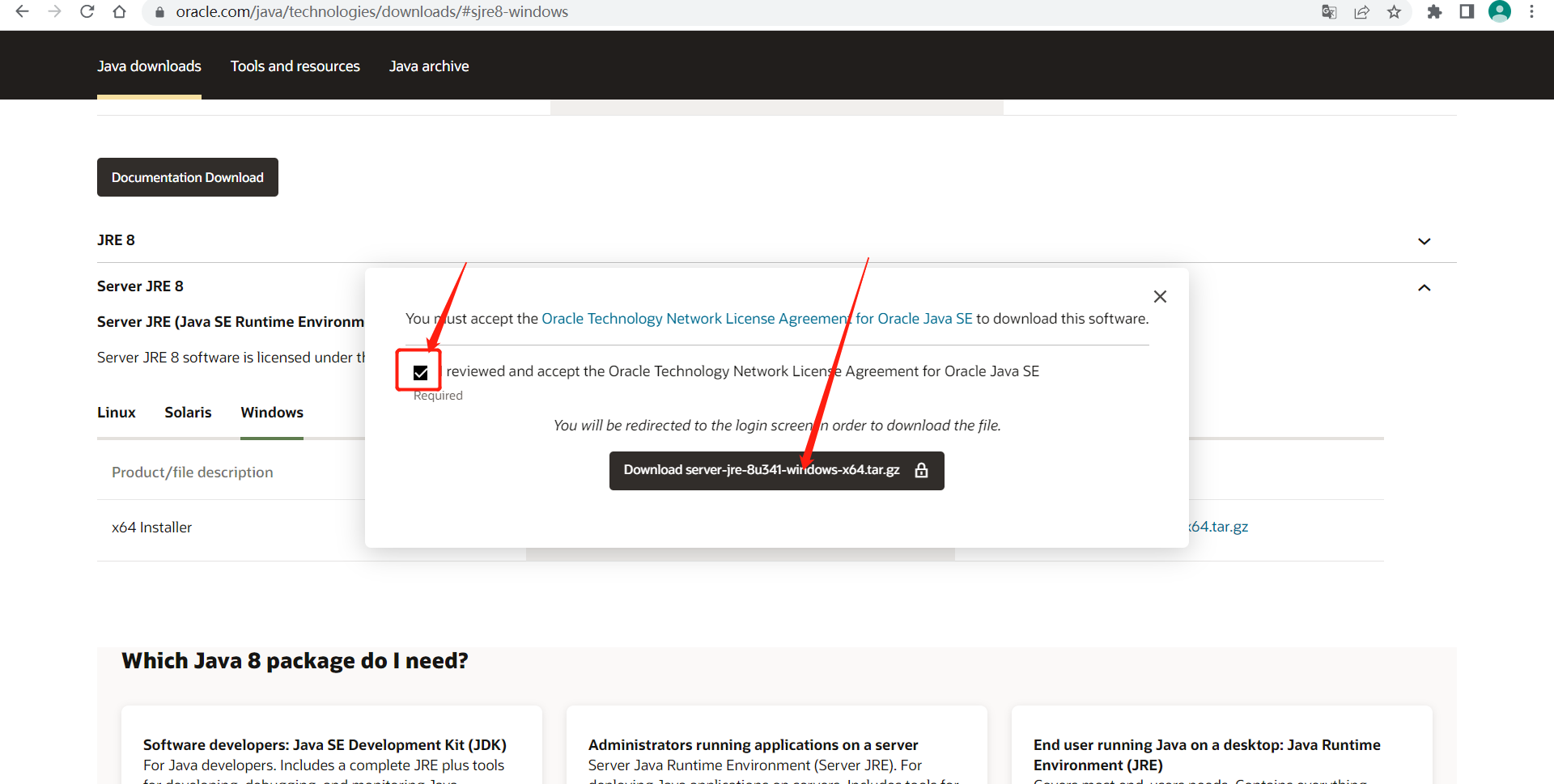Click the Which Java 8 package heading
Image resolution: width=1554 pixels, height=784 pixels.
point(295,661)
